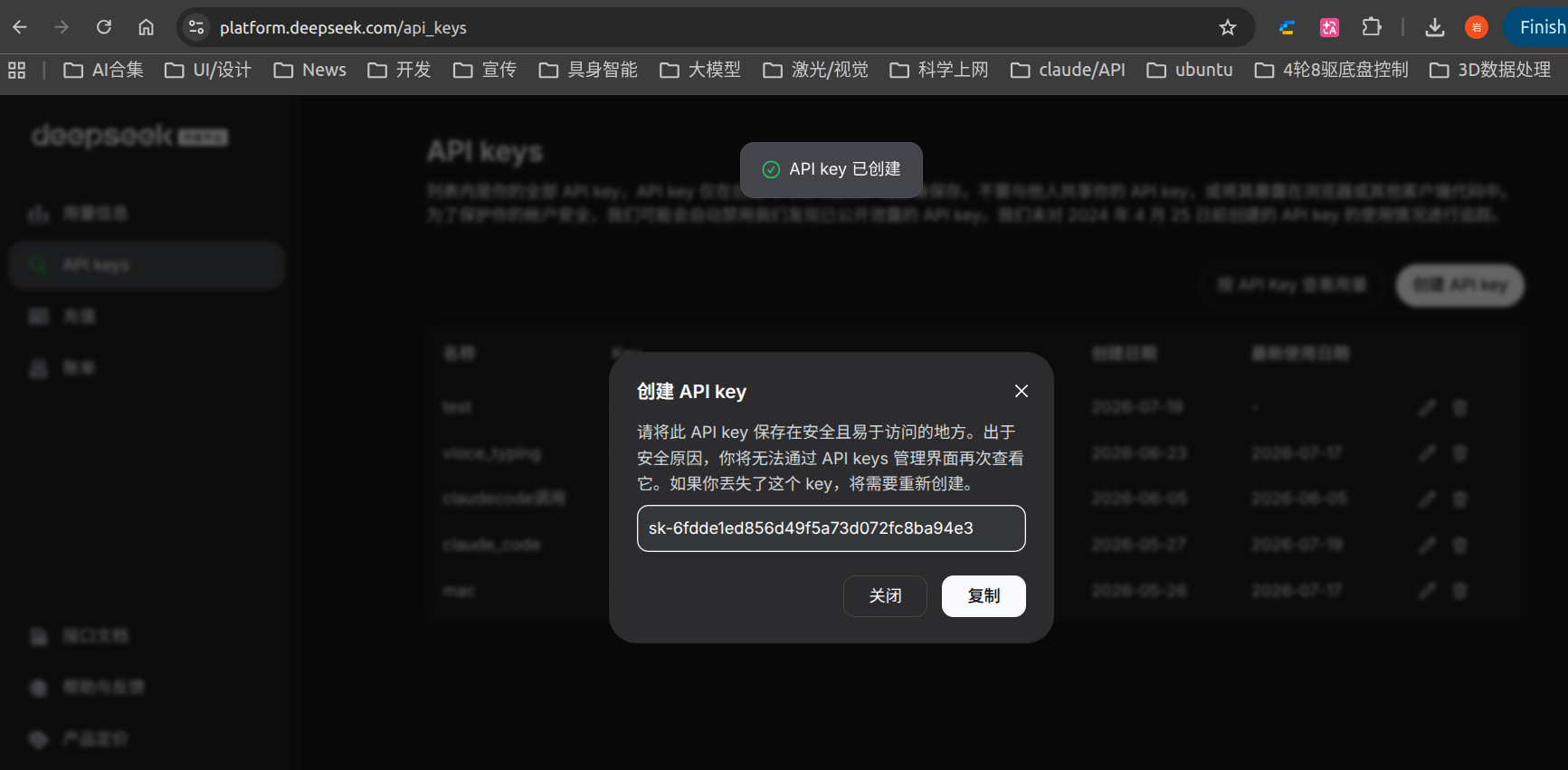The image size is (1568, 770).
Task: Select the generated sk- API key field
Action: pos(831,528)
